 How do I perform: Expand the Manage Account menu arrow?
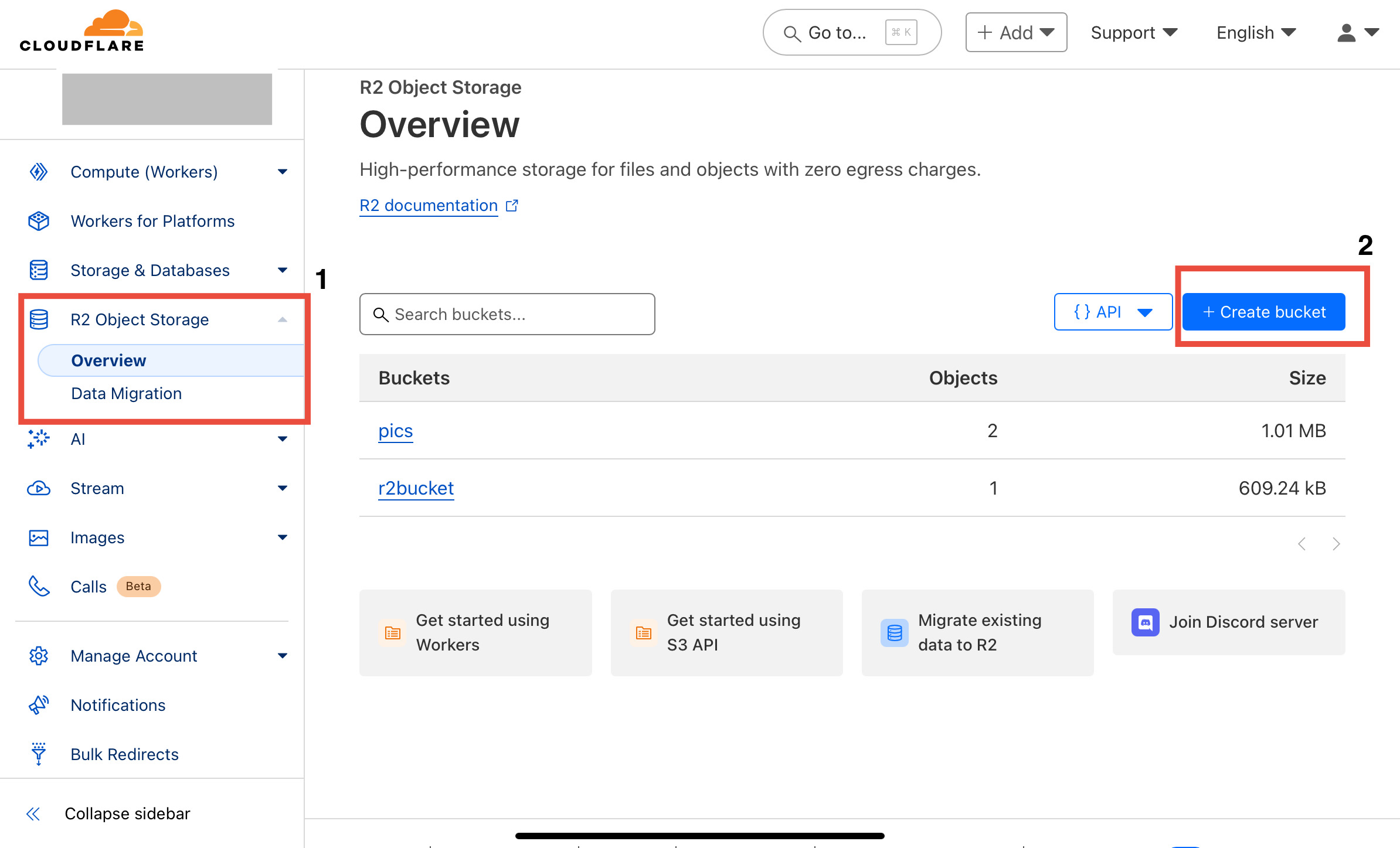283,656
